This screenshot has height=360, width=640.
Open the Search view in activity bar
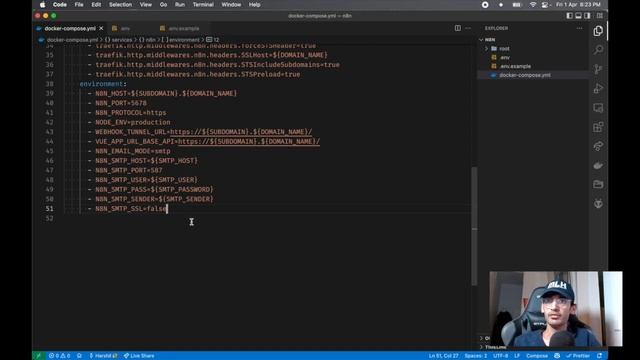[598, 50]
